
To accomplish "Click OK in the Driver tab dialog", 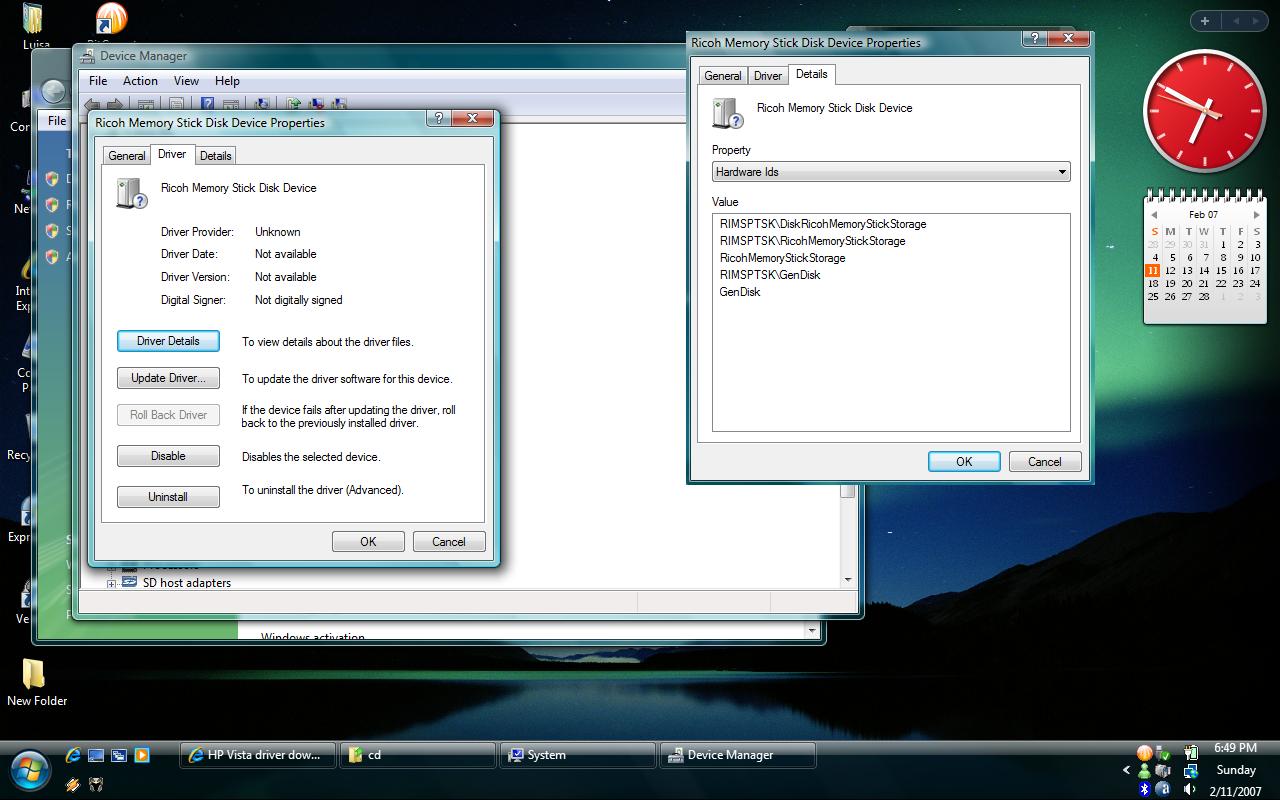I will (368, 542).
